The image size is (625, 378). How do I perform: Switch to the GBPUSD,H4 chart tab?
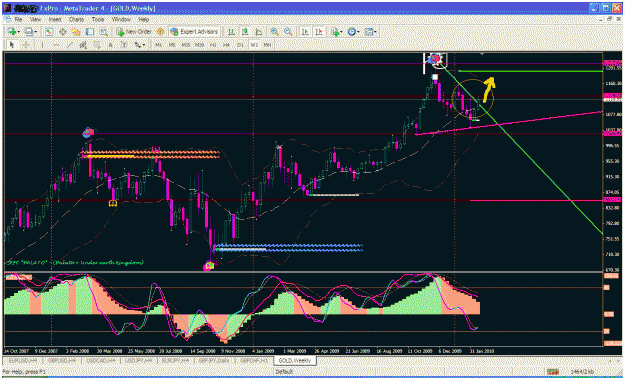click(x=61, y=361)
